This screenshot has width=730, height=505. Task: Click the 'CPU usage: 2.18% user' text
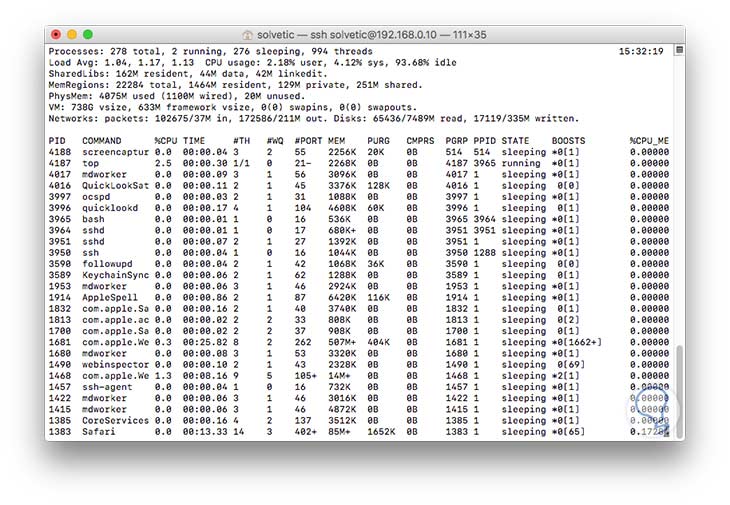pyautogui.click(x=266, y=63)
